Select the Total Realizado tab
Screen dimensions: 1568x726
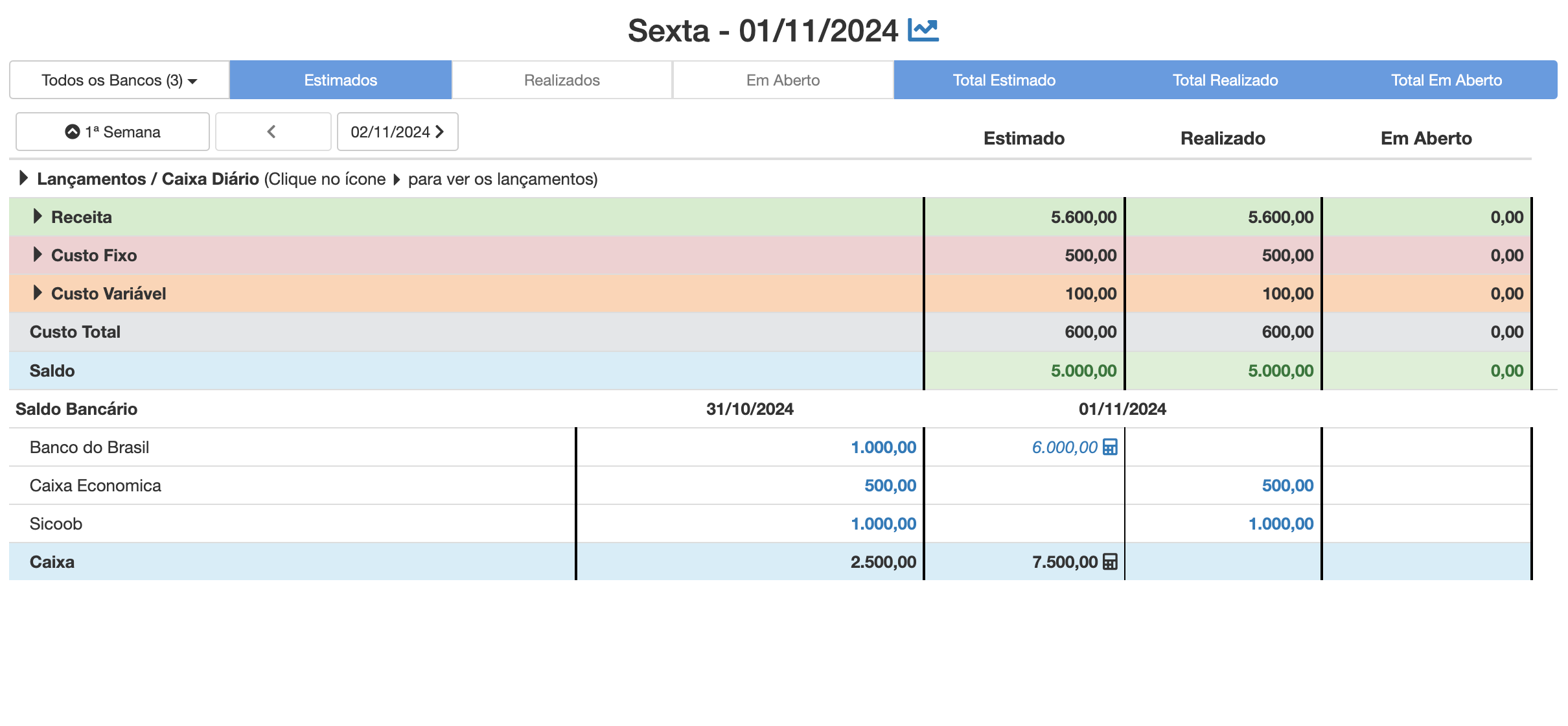click(1225, 80)
